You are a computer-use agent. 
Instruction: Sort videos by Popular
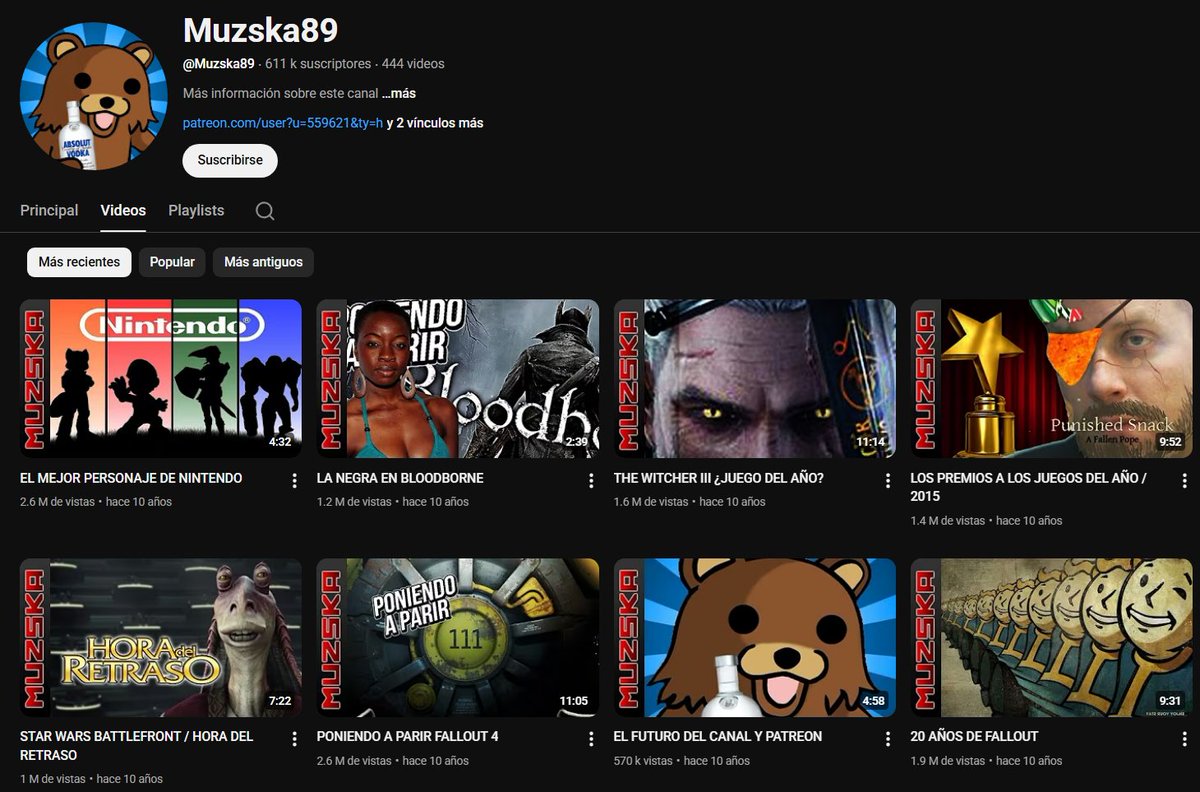tap(172, 262)
